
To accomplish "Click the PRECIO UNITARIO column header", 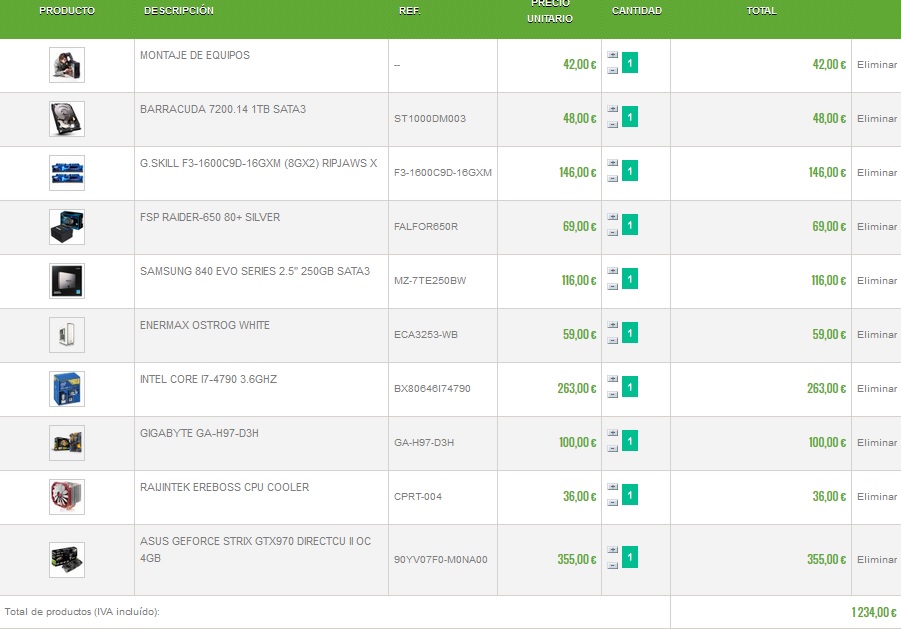I will click(550, 11).
